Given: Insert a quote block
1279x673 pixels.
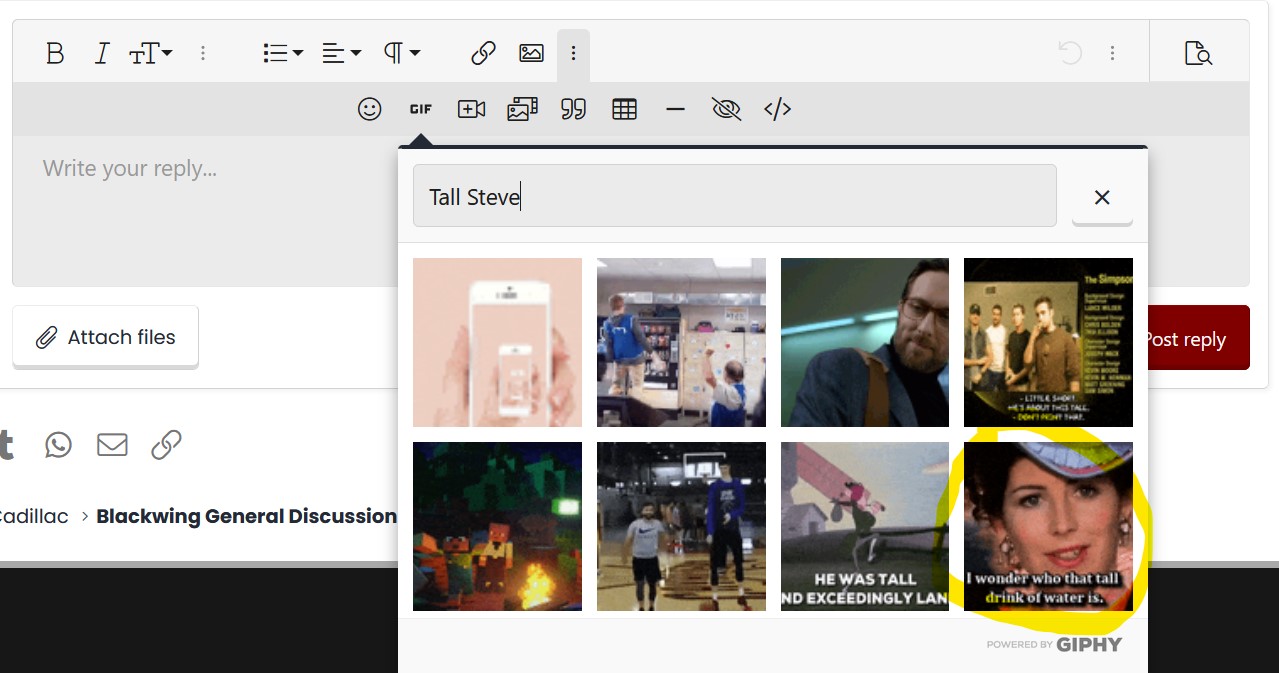Looking at the screenshot, I should (573, 110).
